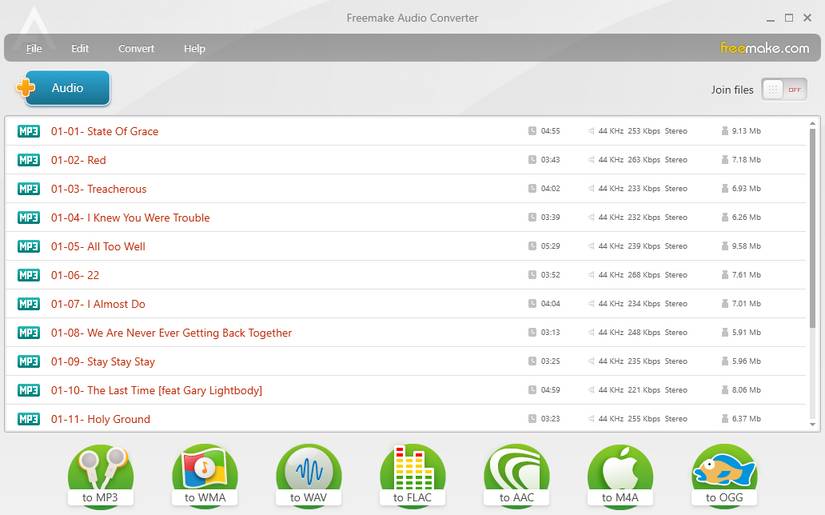
Task: Visit the freemake.com link
Action: (x=764, y=48)
